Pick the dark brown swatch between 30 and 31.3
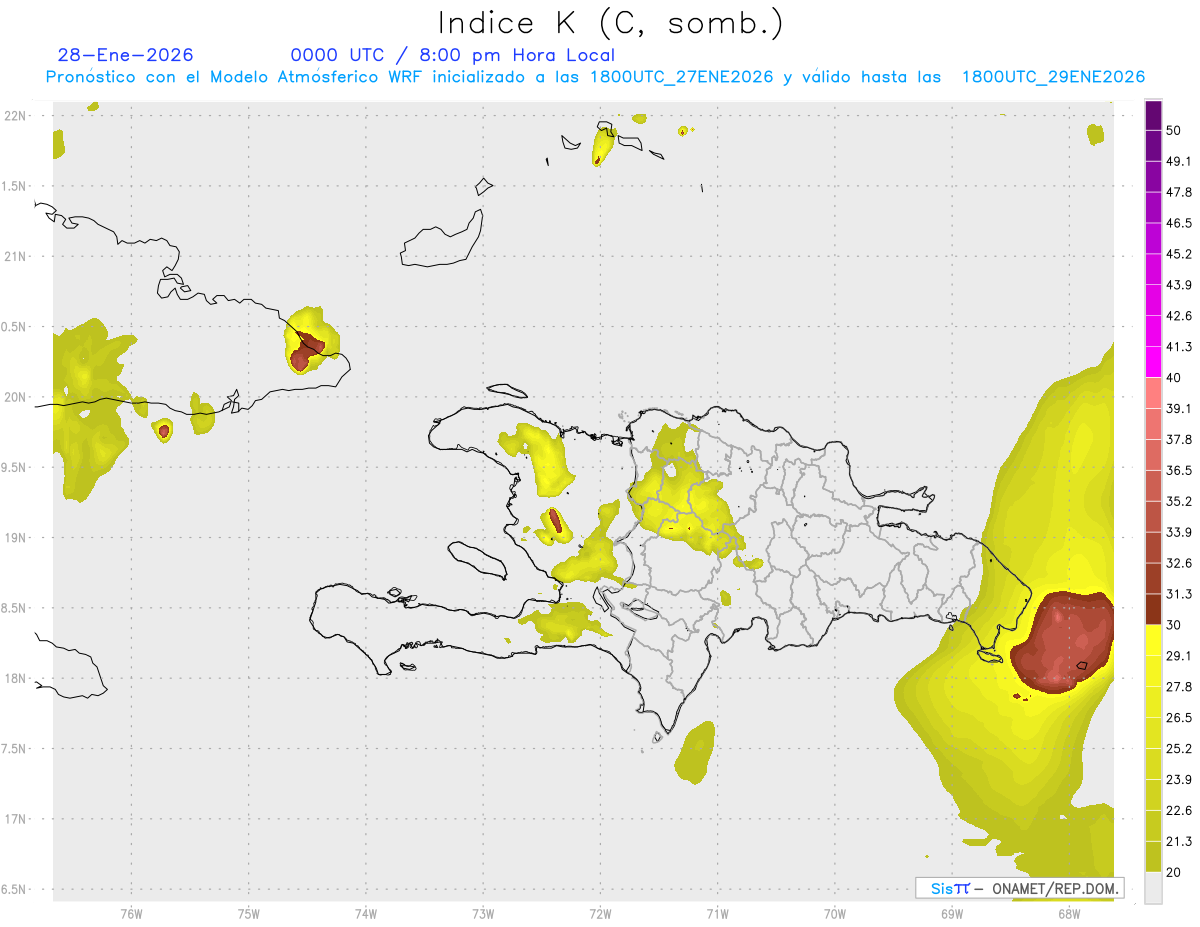Screen dimensions: 1200x927 [x=1154, y=609]
